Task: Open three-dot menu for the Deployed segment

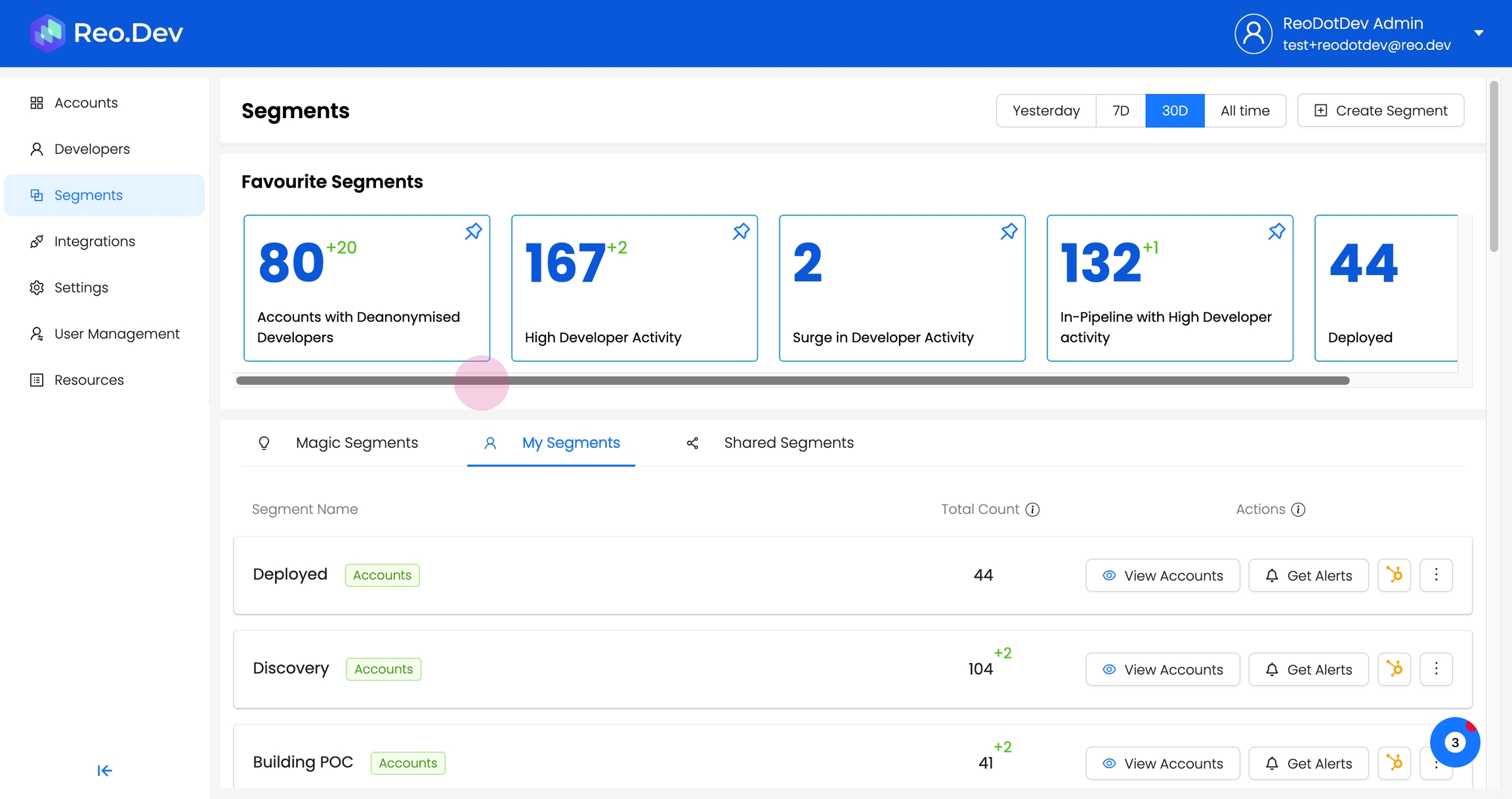Action: (1436, 575)
